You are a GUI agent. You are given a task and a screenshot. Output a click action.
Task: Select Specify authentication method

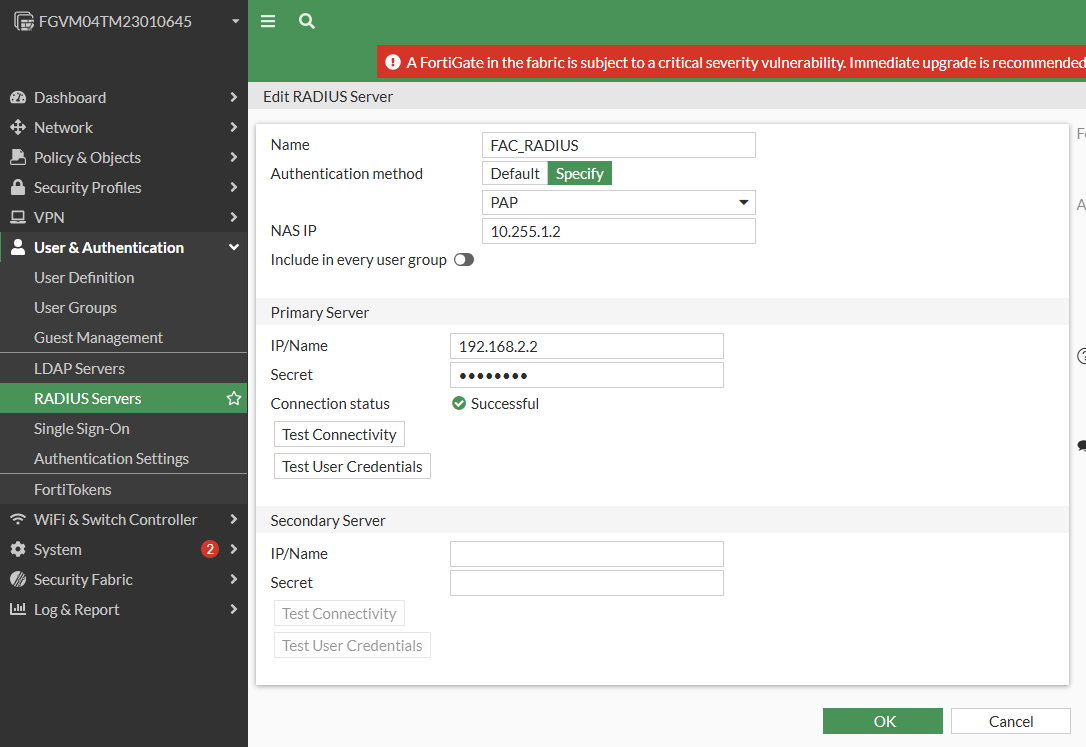tap(579, 174)
